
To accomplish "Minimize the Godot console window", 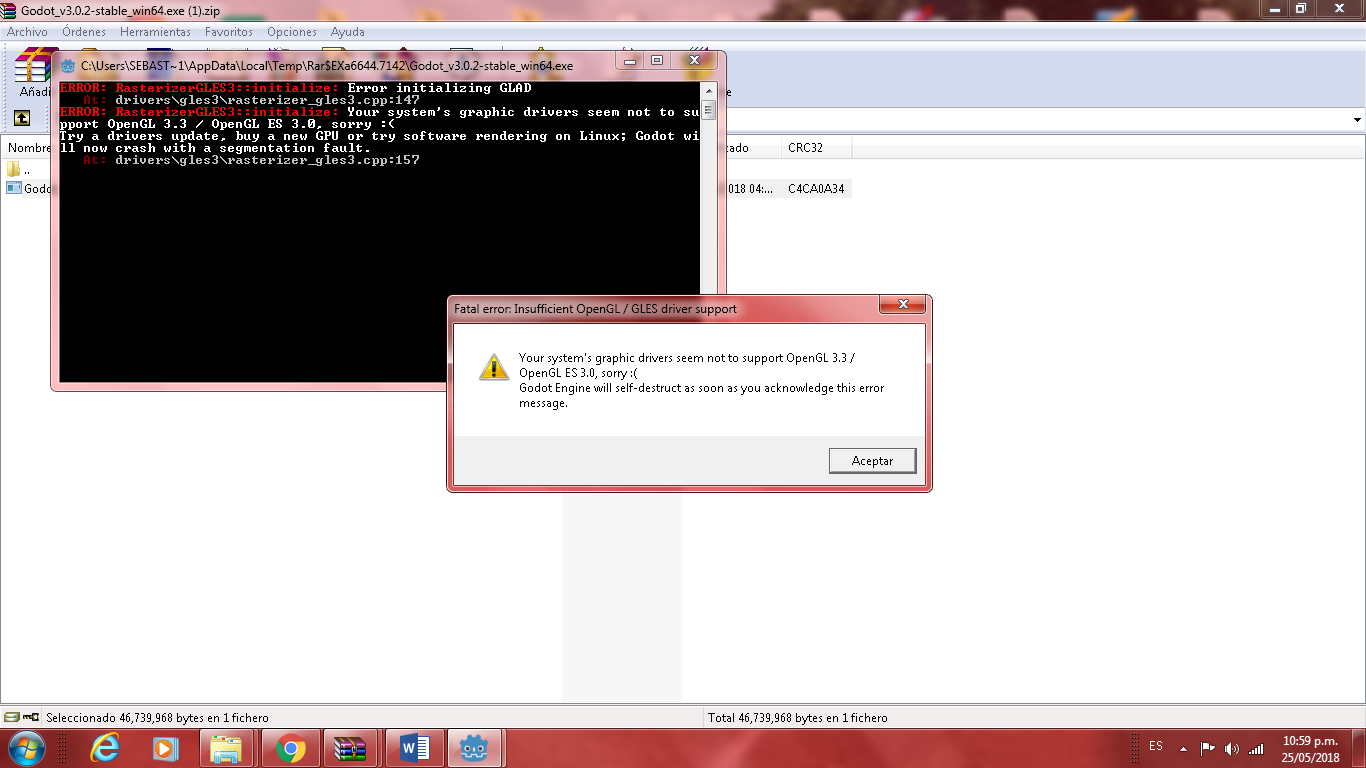I will click(627, 61).
